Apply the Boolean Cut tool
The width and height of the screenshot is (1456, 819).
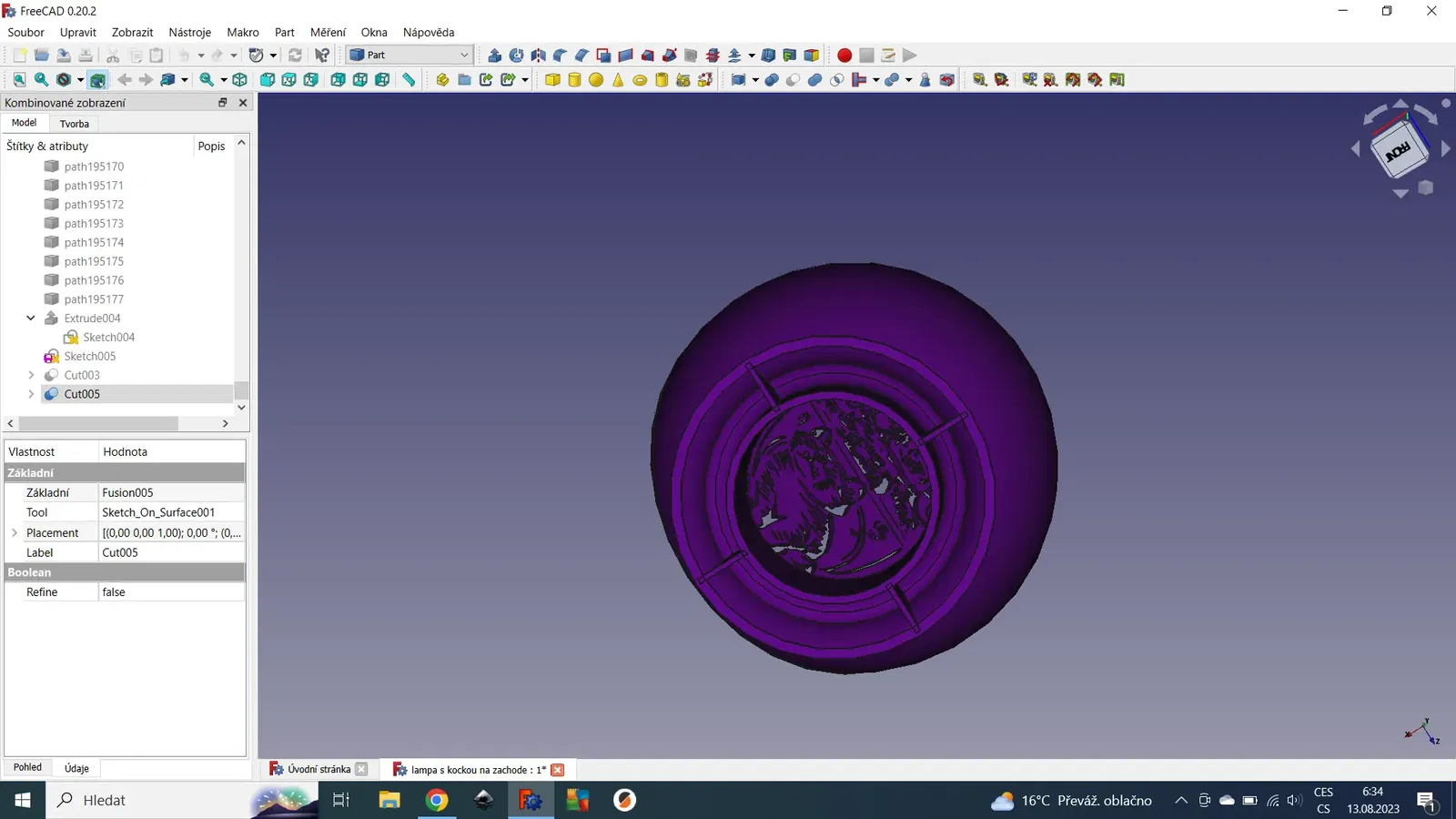tap(793, 80)
